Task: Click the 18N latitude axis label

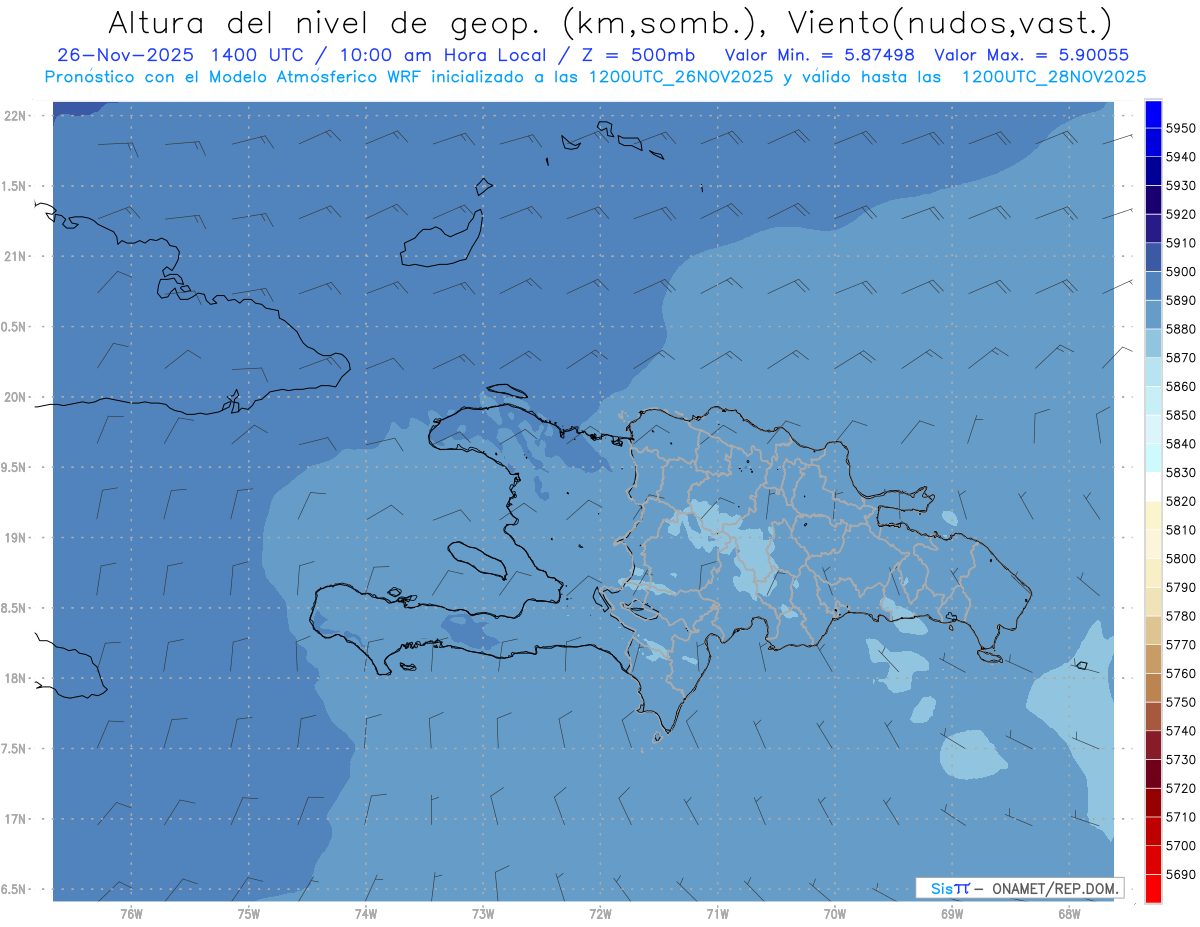Action: click(x=15, y=678)
